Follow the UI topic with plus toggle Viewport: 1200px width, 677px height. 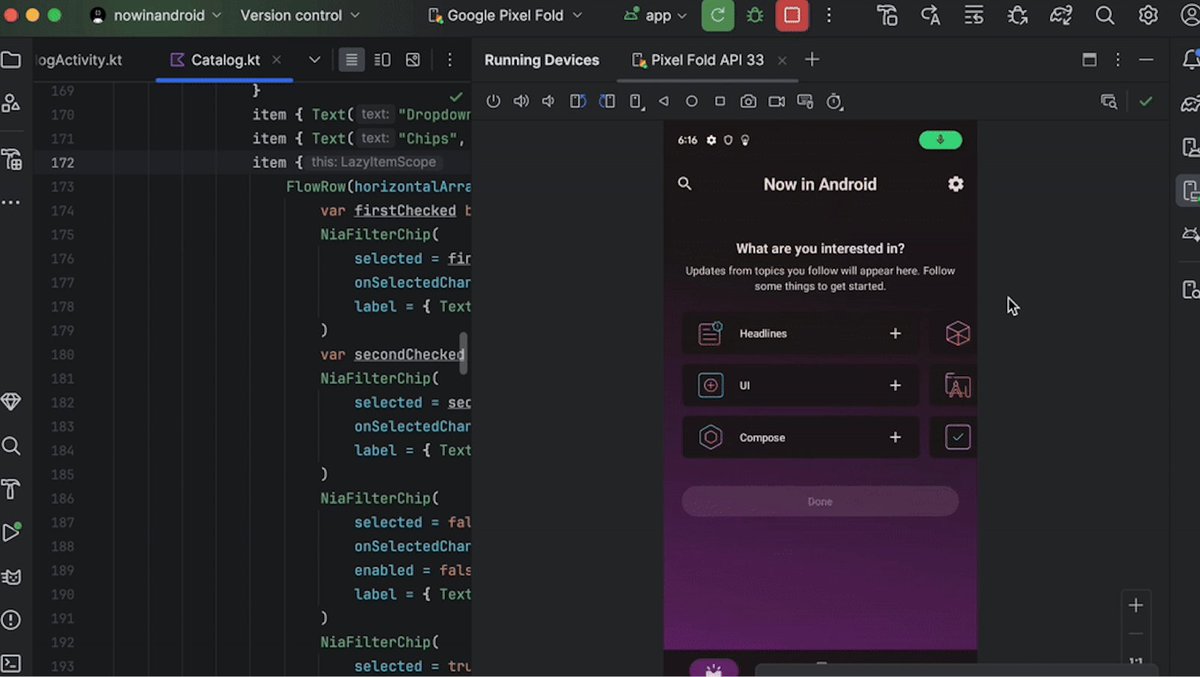point(895,385)
